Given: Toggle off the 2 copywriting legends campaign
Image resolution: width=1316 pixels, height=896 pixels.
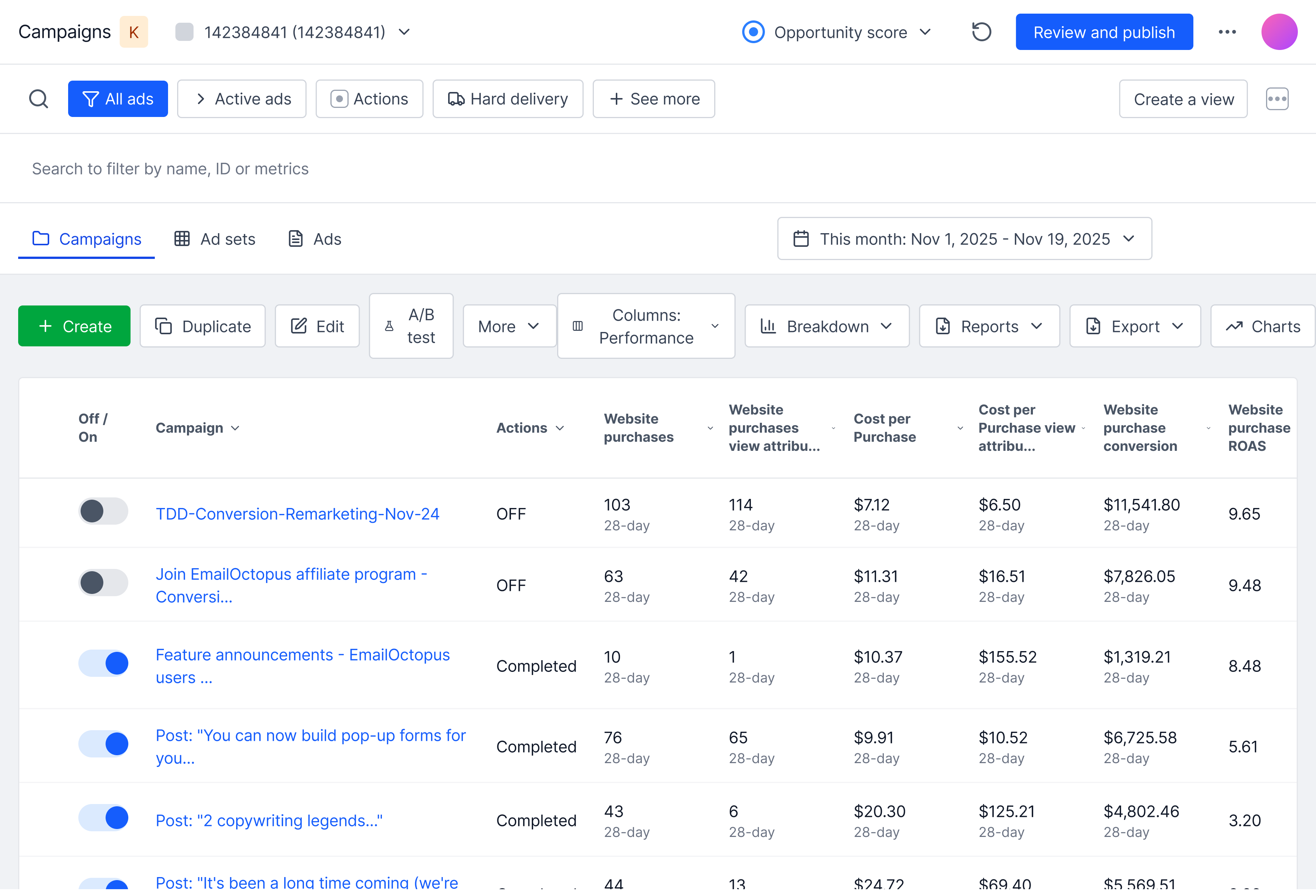Looking at the screenshot, I should coord(103,818).
